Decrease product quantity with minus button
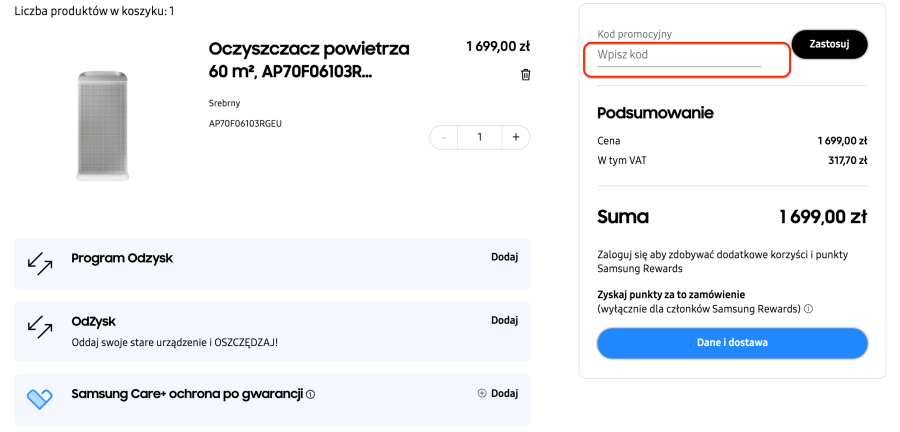This screenshot has width=900, height=432. pos(444,138)
